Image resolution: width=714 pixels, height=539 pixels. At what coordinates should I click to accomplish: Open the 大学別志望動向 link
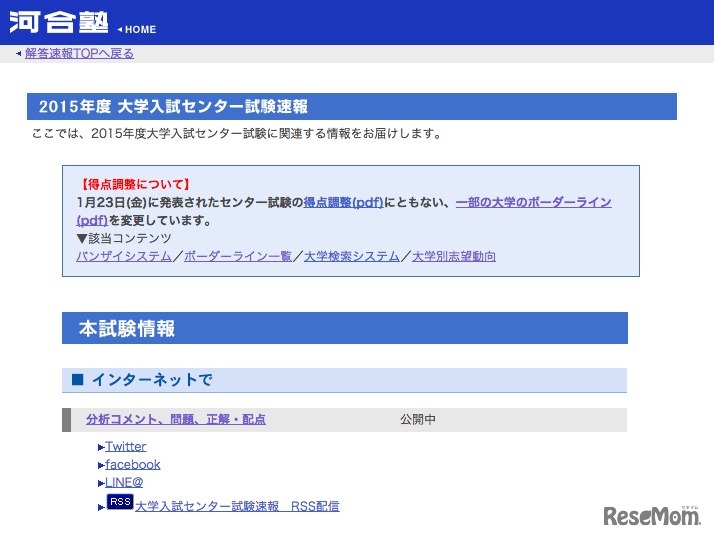[454, 256]
